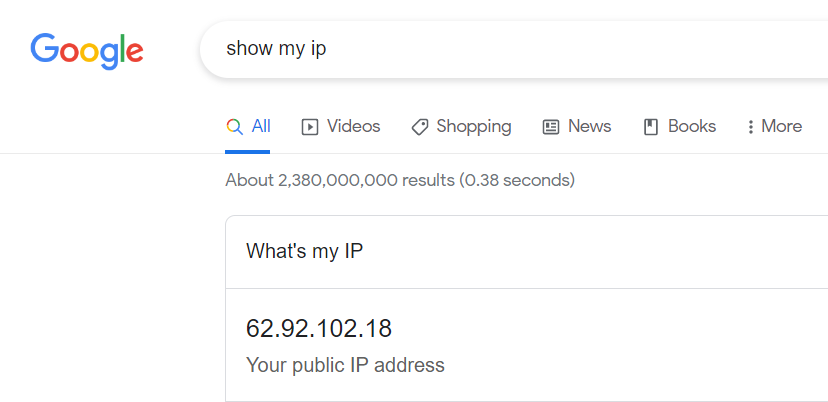Place cursor on the "show my ip" query text

276,49
